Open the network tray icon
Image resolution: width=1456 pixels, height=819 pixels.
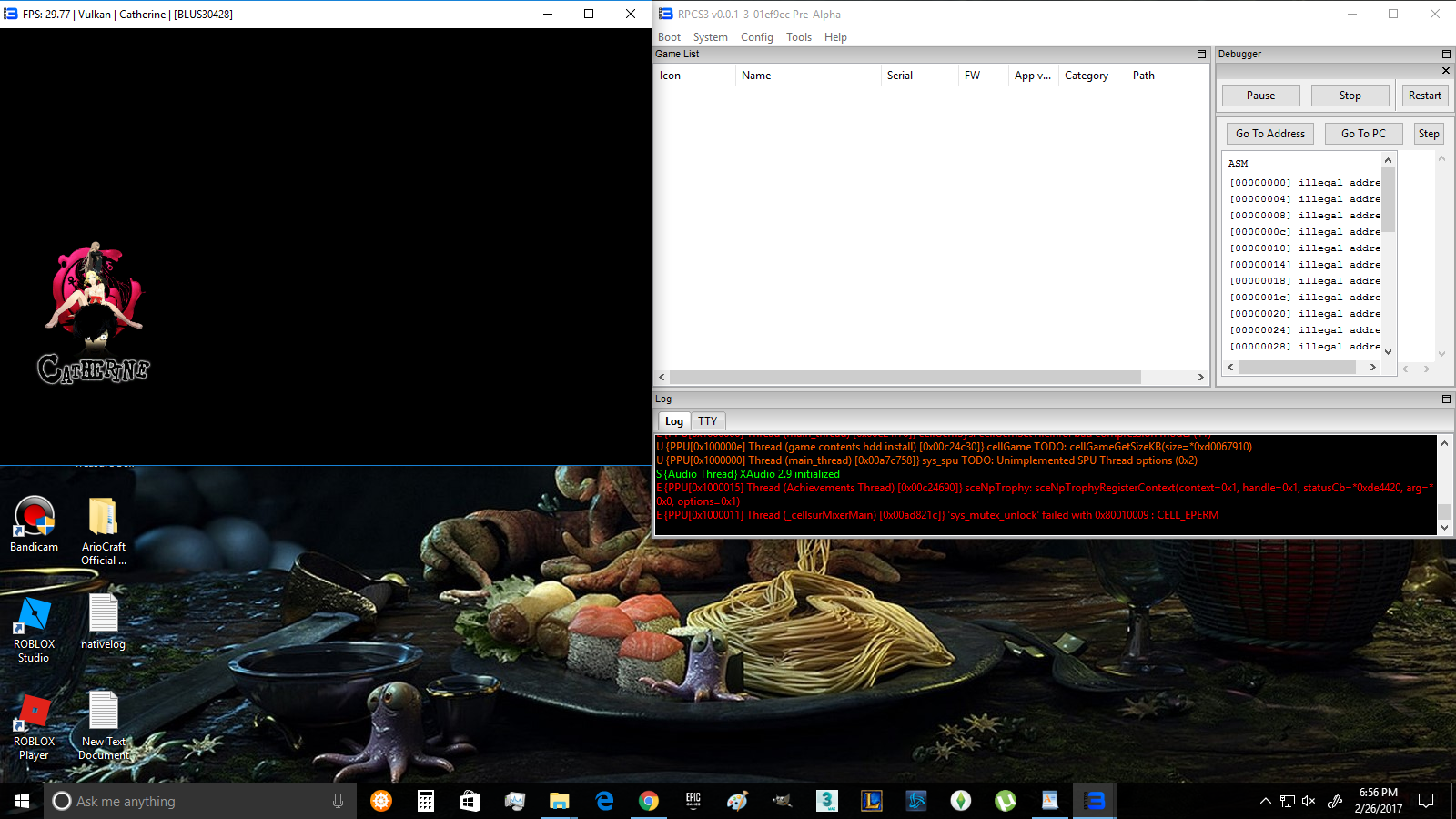[1287, 801]
